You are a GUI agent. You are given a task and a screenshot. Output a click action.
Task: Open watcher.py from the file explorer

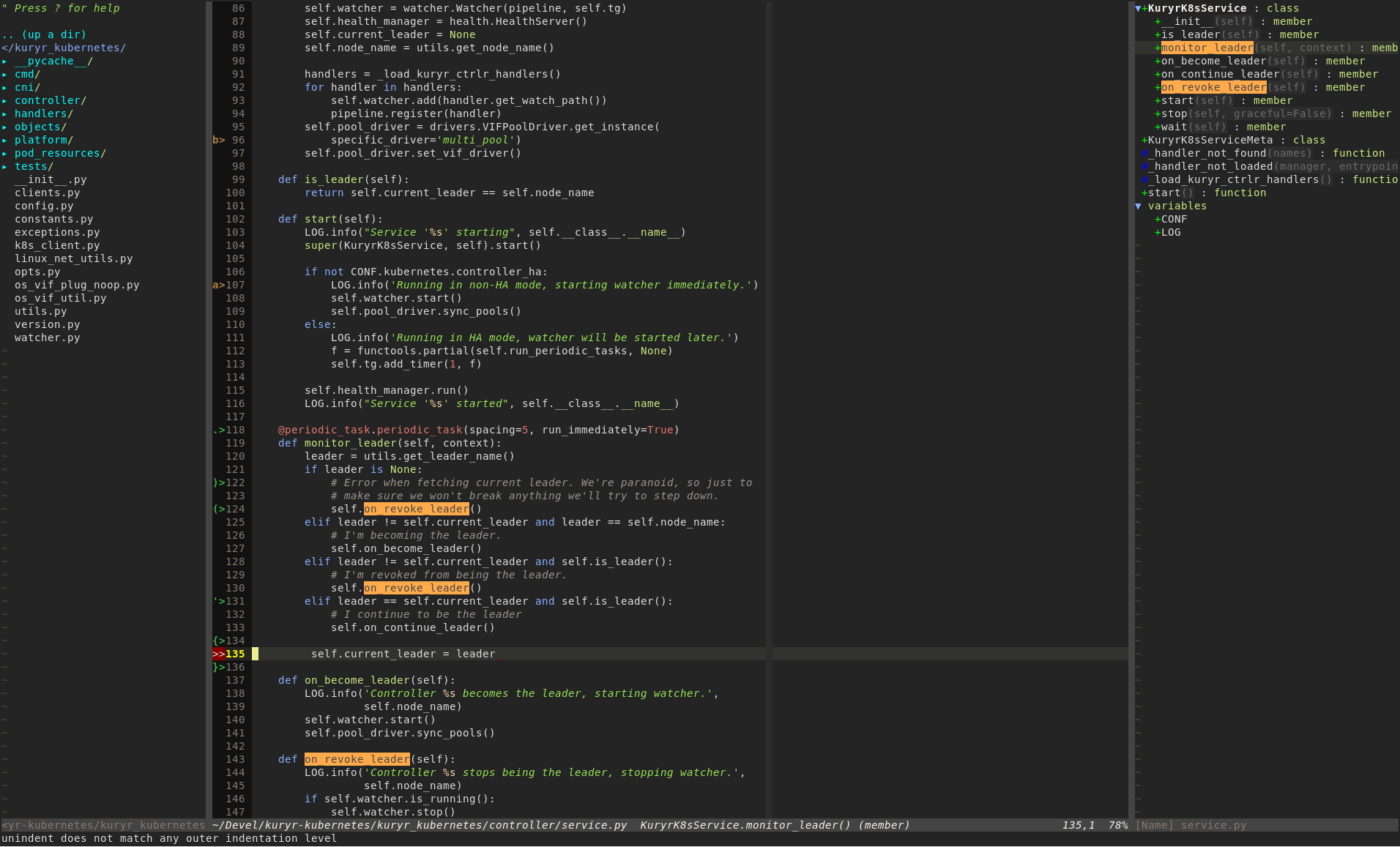click(46, 337)
